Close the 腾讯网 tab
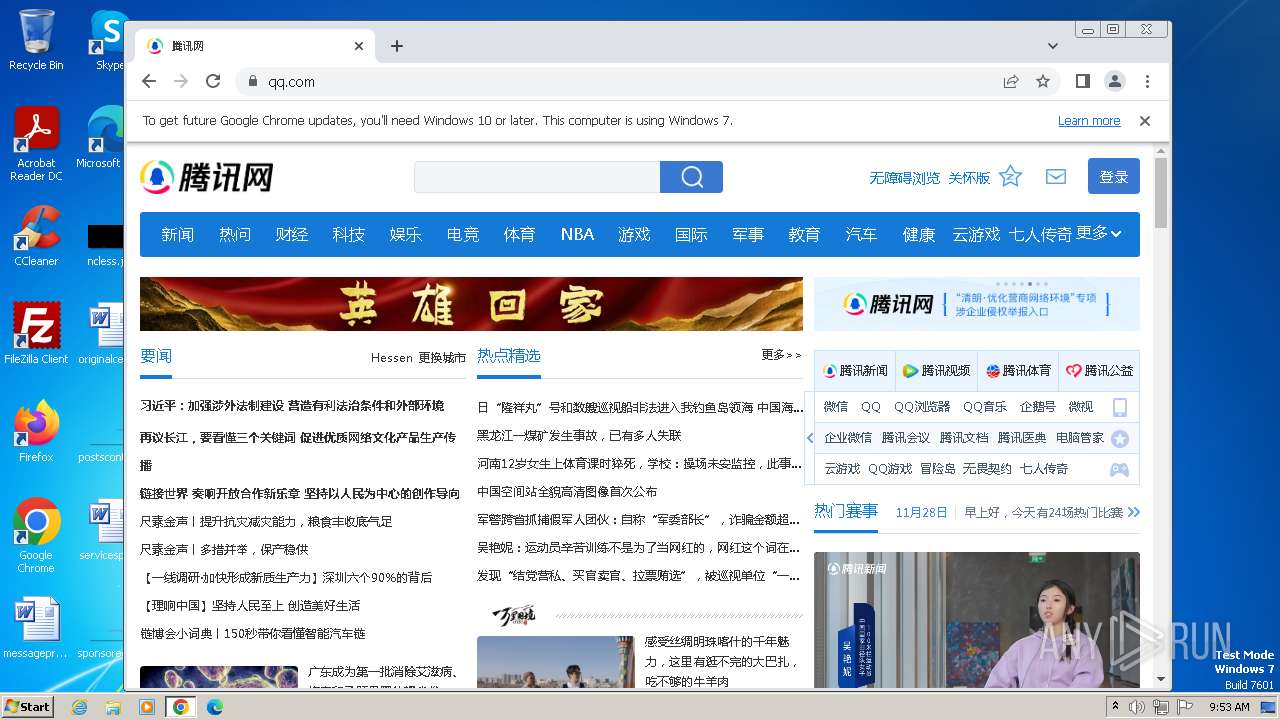This screenshot has height=720, width=1280. (x=359, y=46)
